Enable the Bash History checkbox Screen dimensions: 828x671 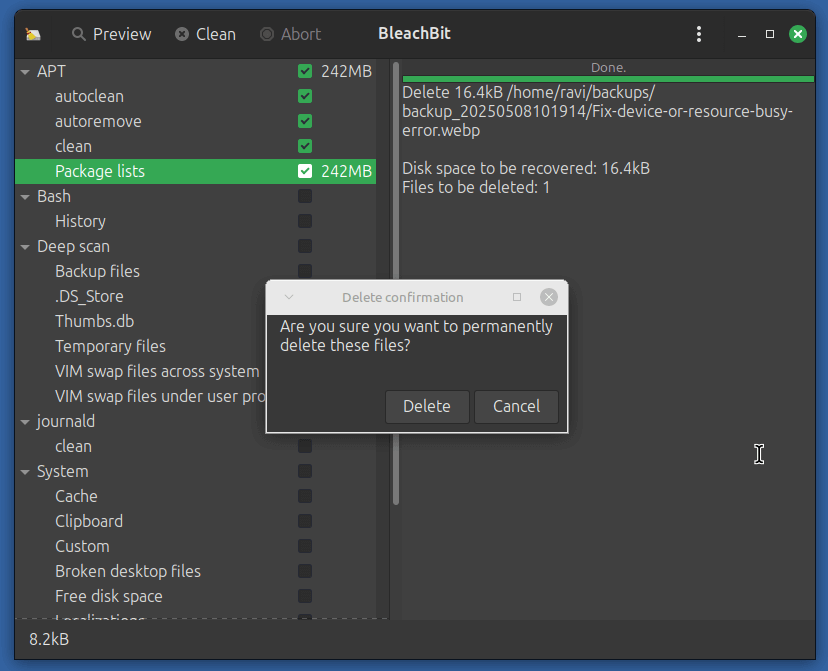[x=303, y=221]
